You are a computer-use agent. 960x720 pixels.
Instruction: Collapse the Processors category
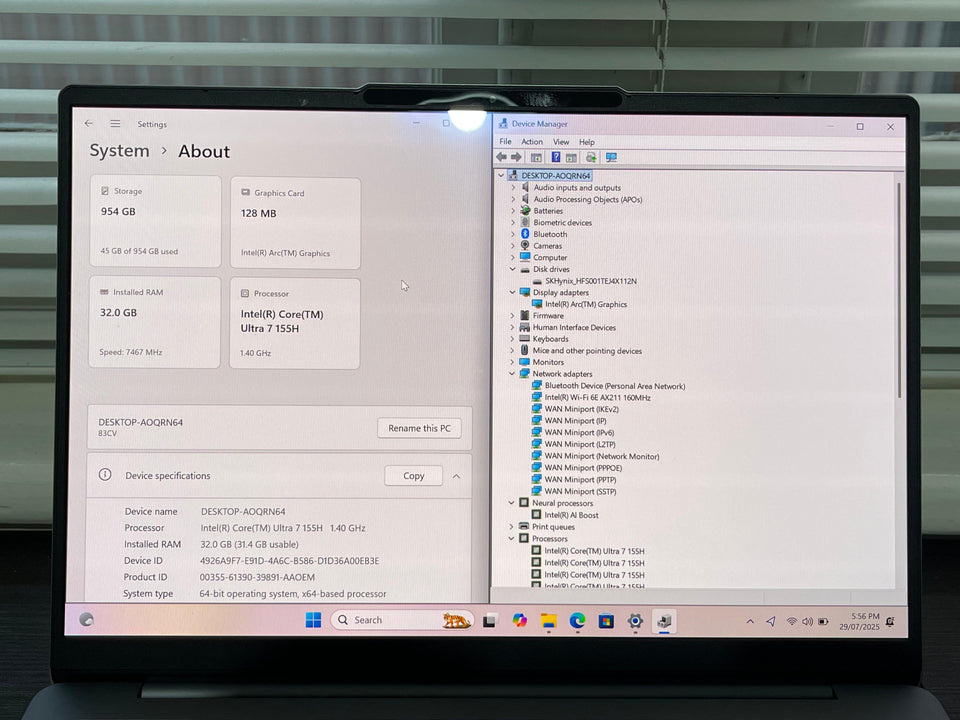coord(511,539)
